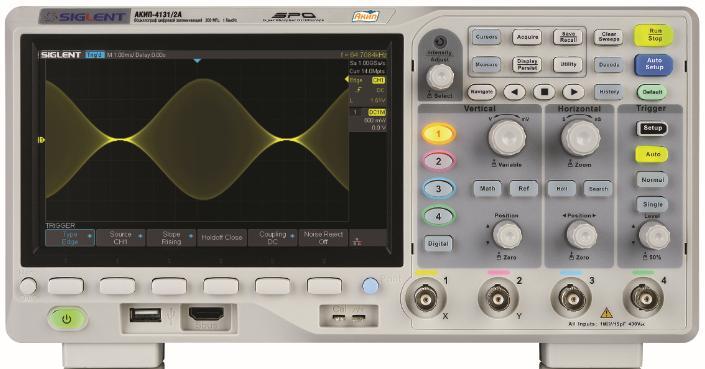Viewport: 705px width, 369px height.
Task: Open the Coupling DC menu item
Action: [272, 238]
